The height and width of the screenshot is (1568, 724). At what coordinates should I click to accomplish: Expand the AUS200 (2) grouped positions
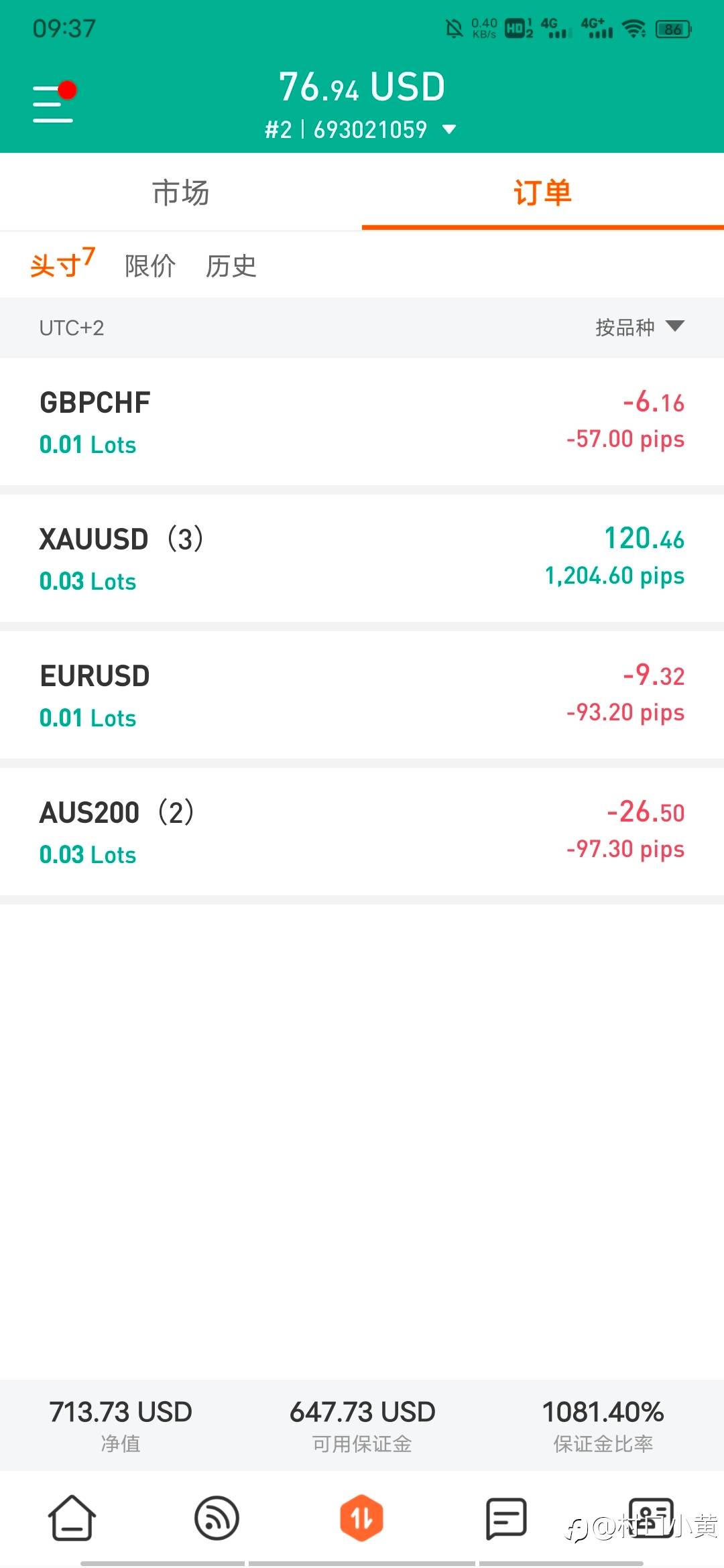(x=362, y=831)
